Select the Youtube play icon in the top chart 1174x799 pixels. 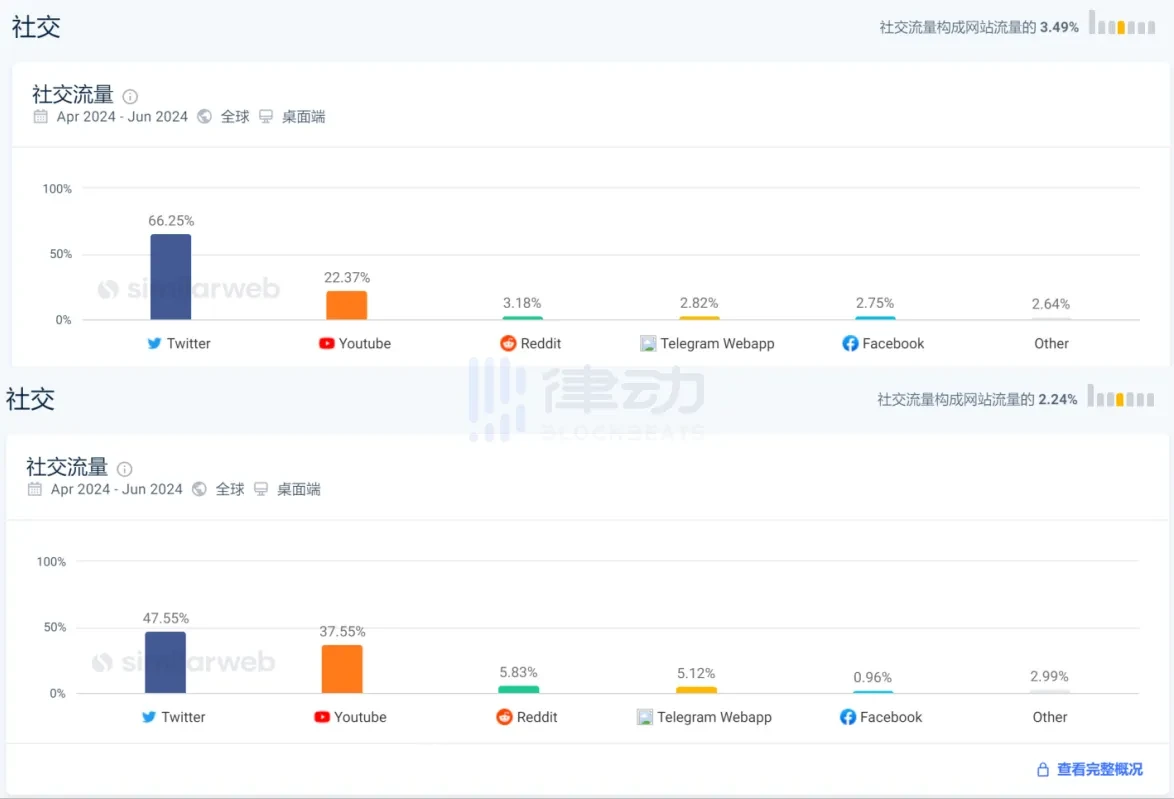pos(325,343)
